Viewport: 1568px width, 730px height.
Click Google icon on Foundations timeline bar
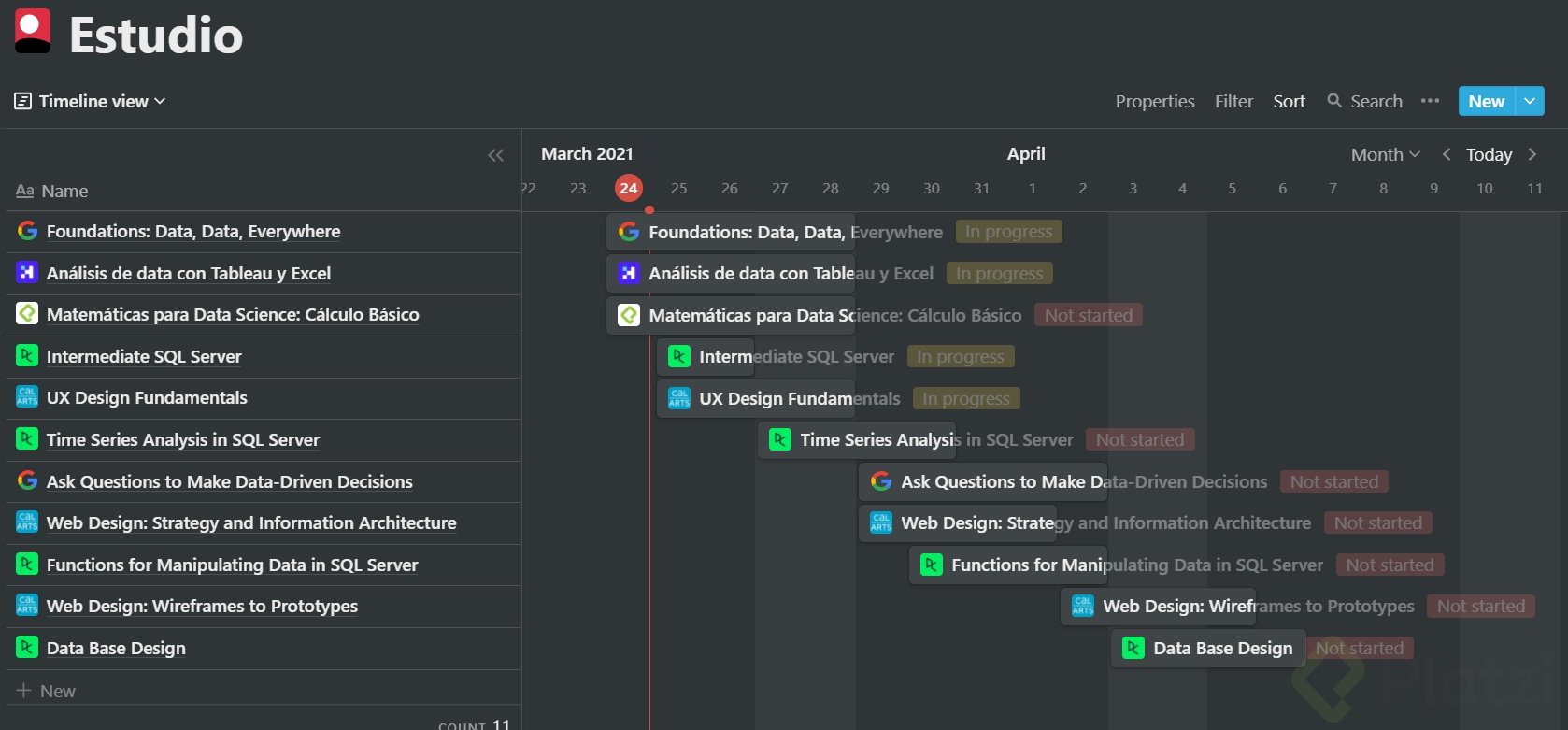629,232
